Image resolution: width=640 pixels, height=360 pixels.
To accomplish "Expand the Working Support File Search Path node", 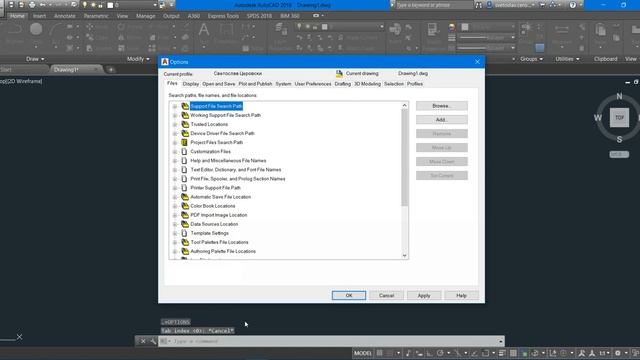I will pyautogui.click(x=175, y=115).
